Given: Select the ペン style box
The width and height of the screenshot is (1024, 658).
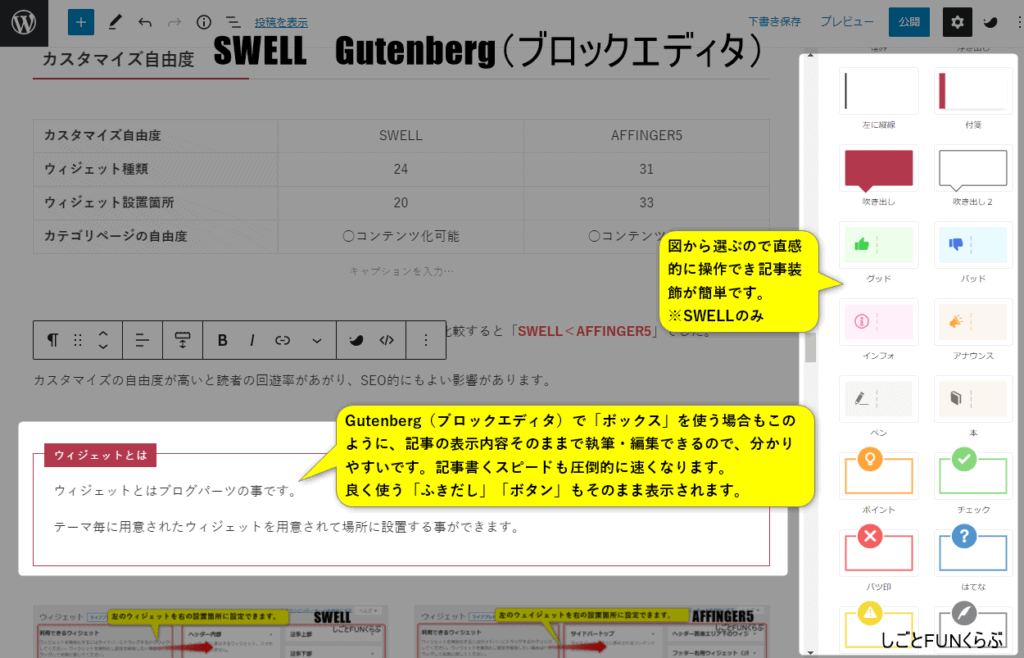Looking at the screenshot, I should pyautogui.click(x=878, y=399).
